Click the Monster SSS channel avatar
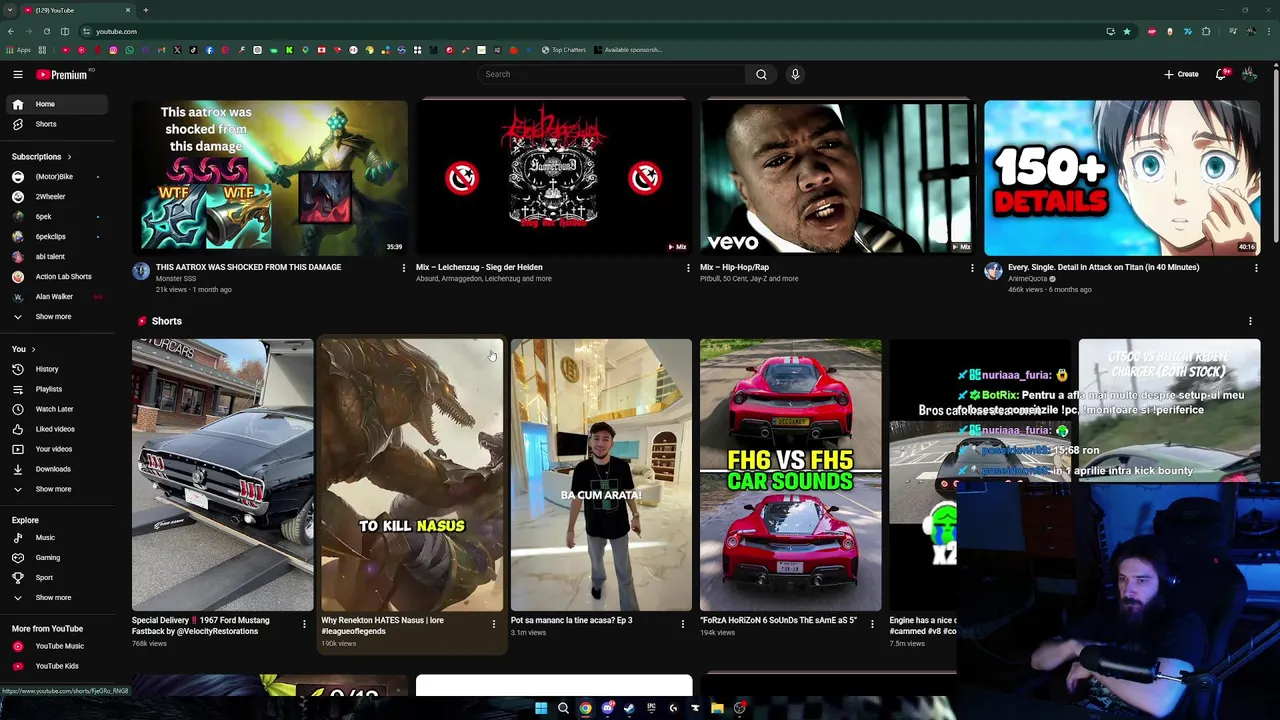This screenshot has width=1280, height=720. click(x=141, y=271)
